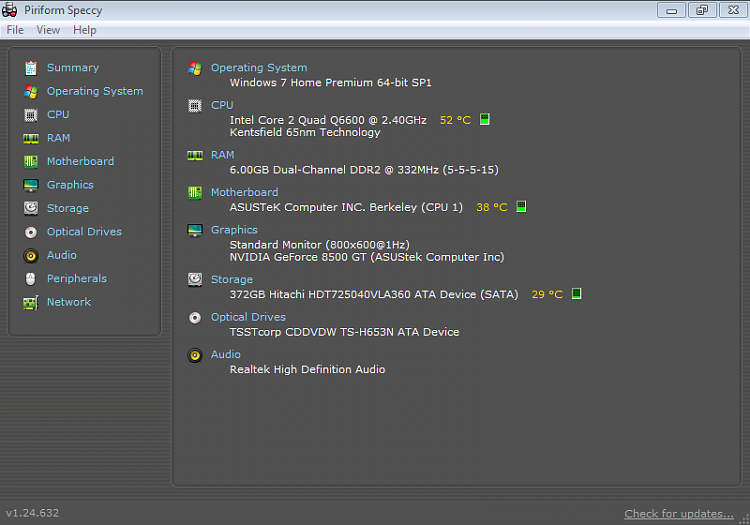This screenshot has height=525, width=750.
Task: Go to the CPU section in sidebar
Action: [58, 115]
